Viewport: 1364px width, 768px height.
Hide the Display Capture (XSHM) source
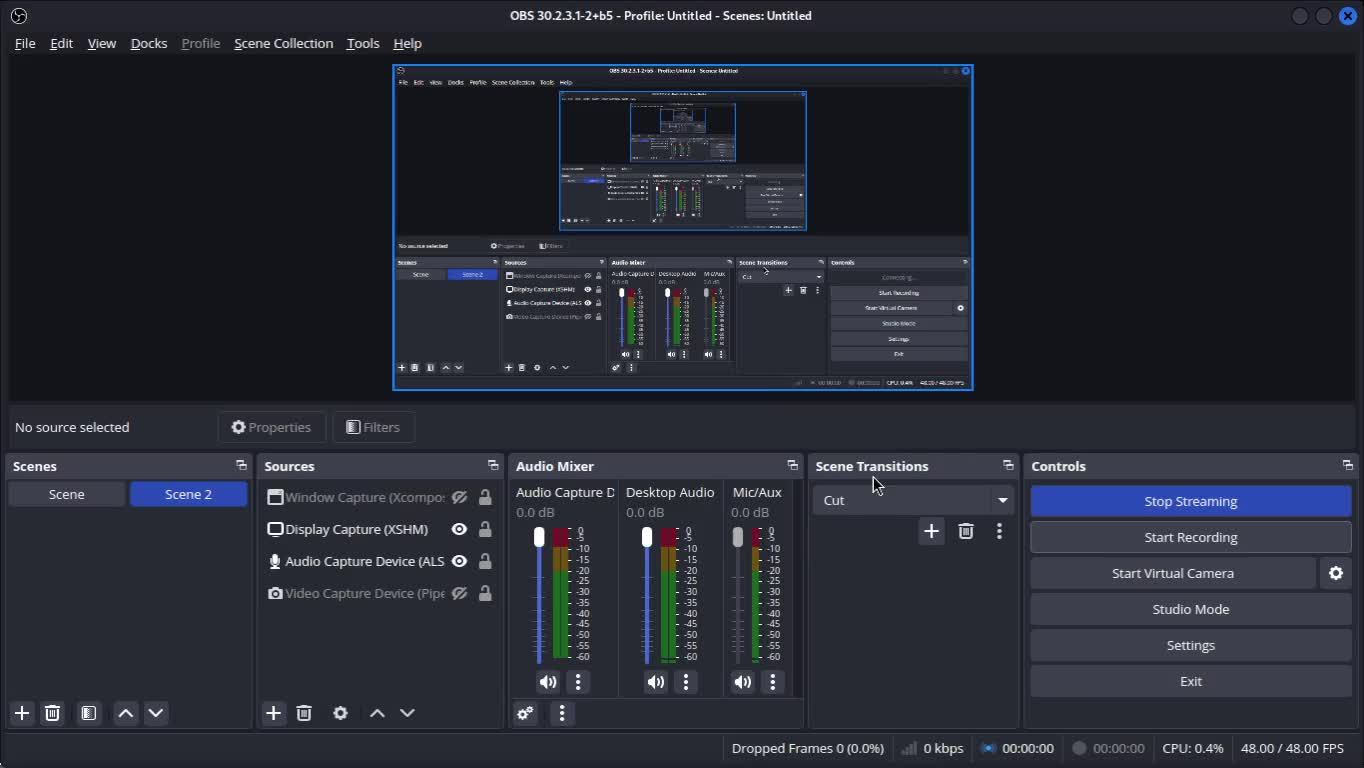[x=459, y=529]
